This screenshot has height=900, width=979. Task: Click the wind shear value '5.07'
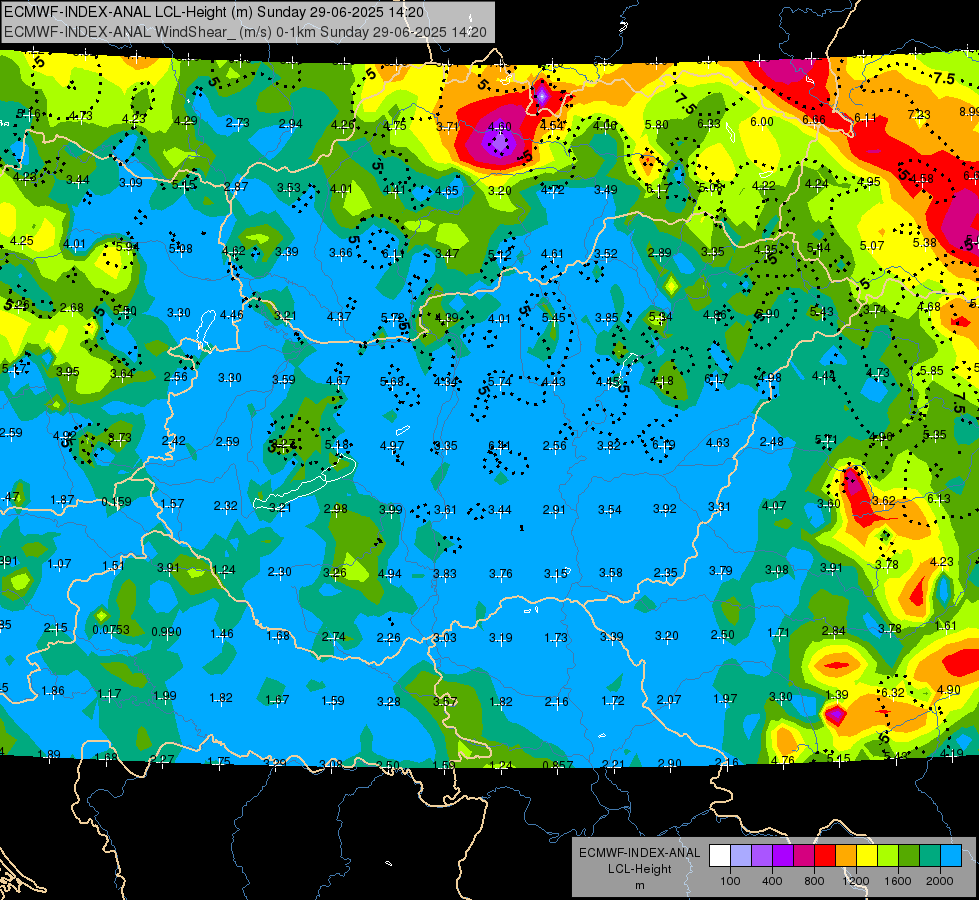[872, 245]
